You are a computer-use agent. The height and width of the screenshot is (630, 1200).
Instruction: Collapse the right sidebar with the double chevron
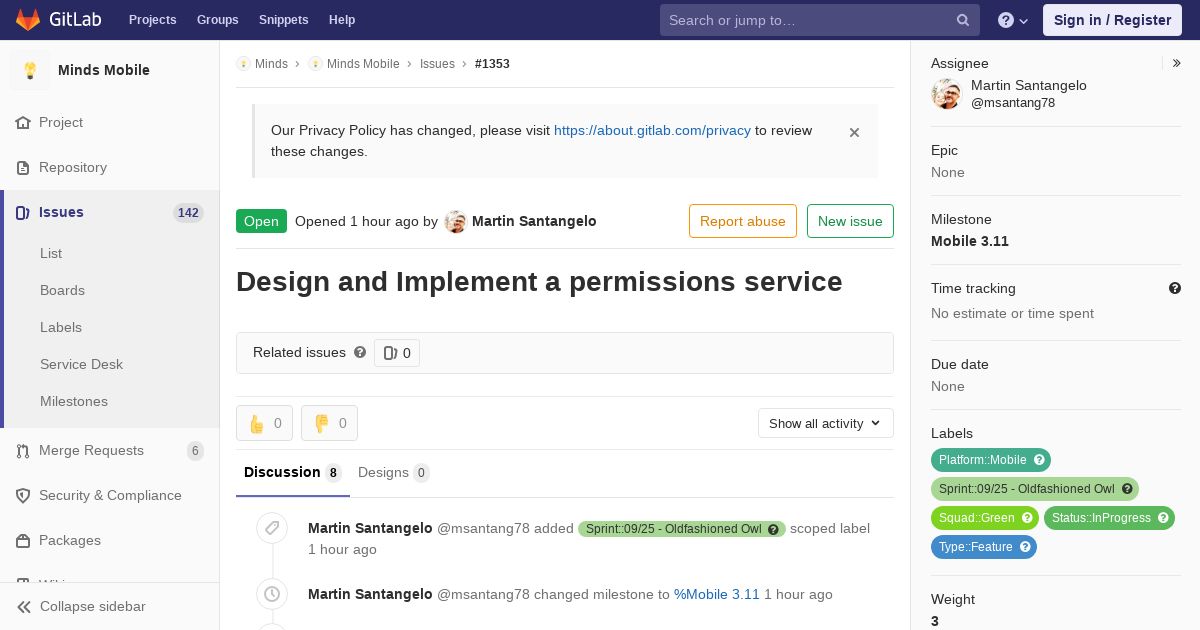1177,63
